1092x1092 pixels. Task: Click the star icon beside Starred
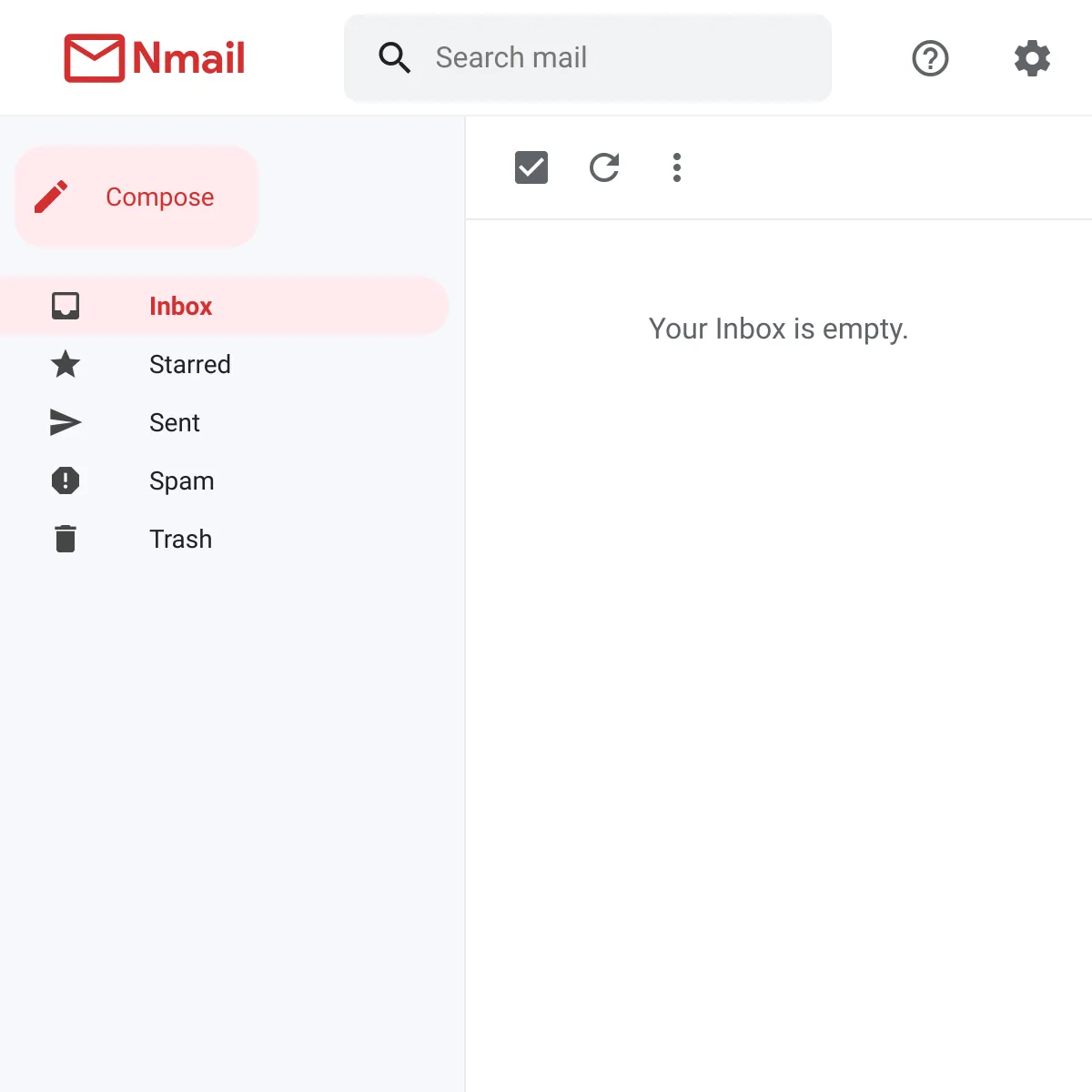click(66, 364)
